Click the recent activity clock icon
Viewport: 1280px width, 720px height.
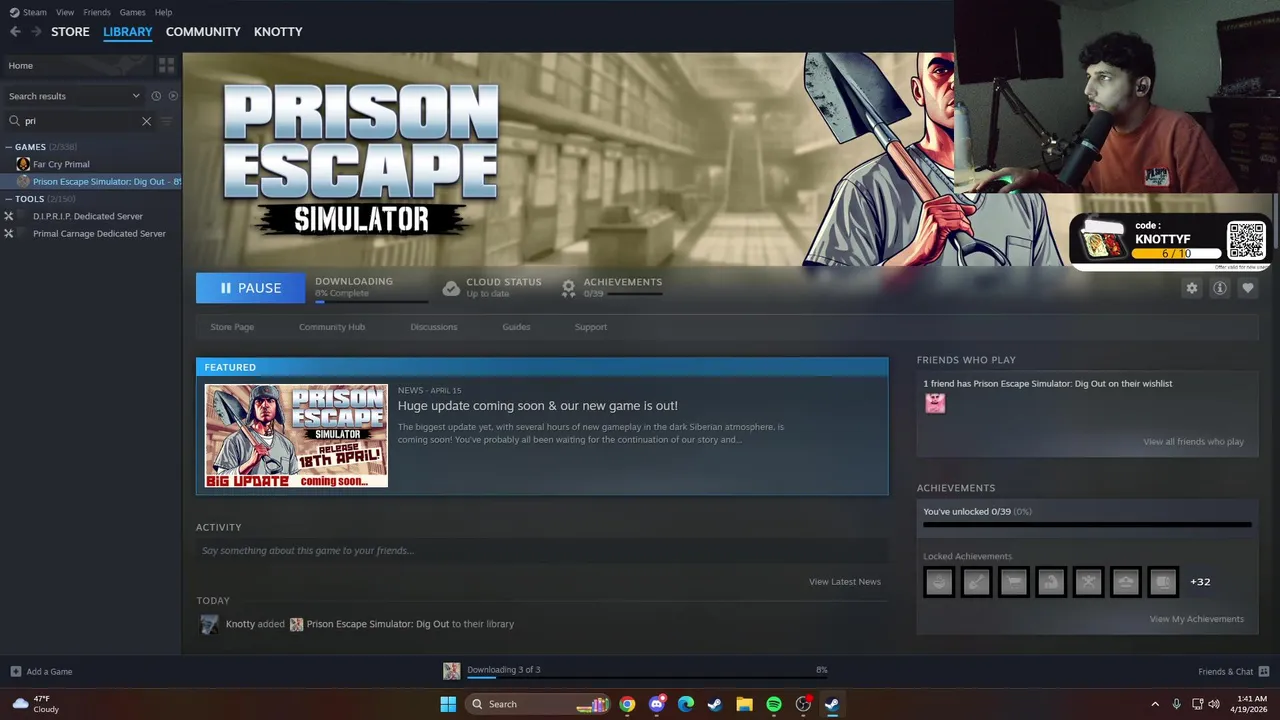pos(156,96)
